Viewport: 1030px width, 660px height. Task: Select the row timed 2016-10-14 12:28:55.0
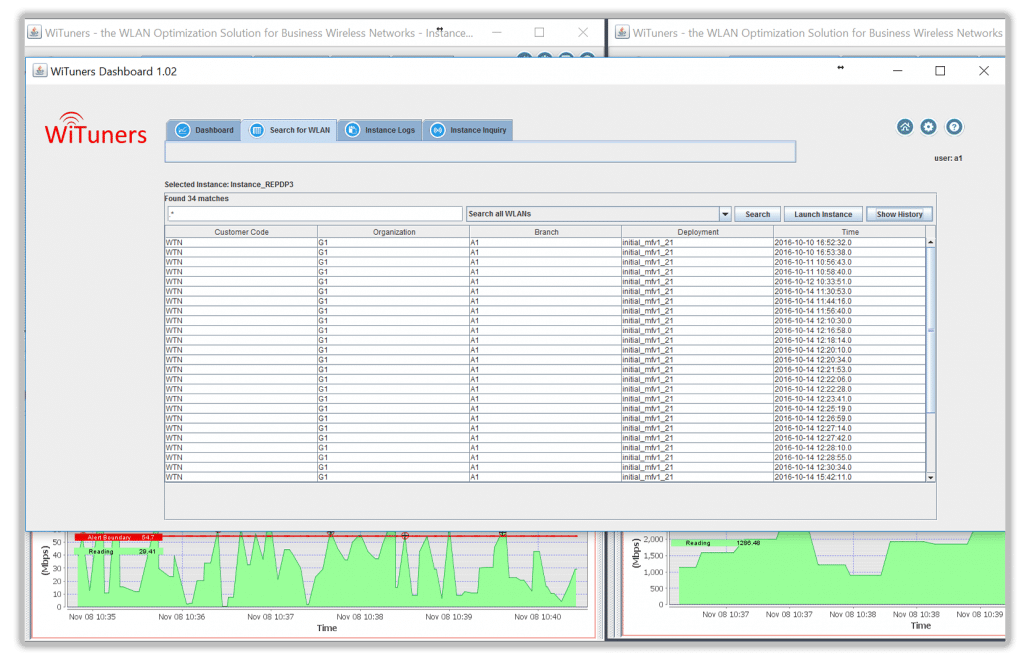tap(545, 458)
